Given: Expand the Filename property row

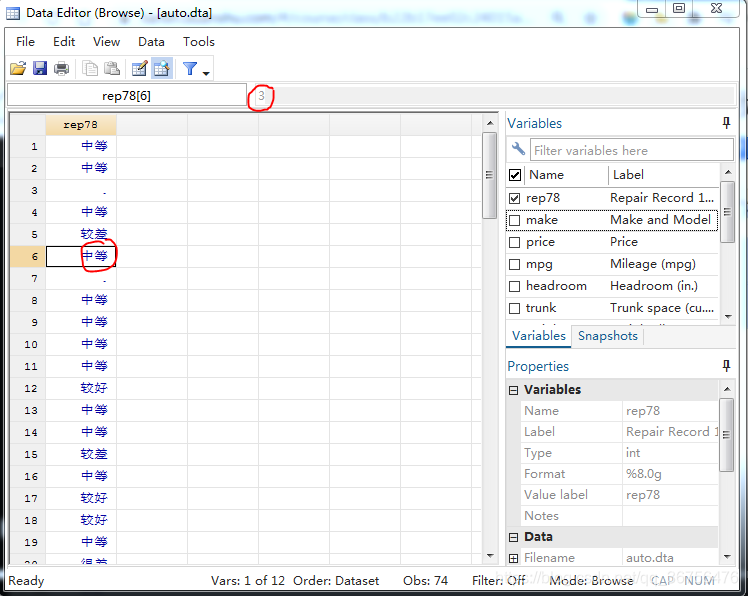Looking at the screenshot, I should click(x=513, y=558).
